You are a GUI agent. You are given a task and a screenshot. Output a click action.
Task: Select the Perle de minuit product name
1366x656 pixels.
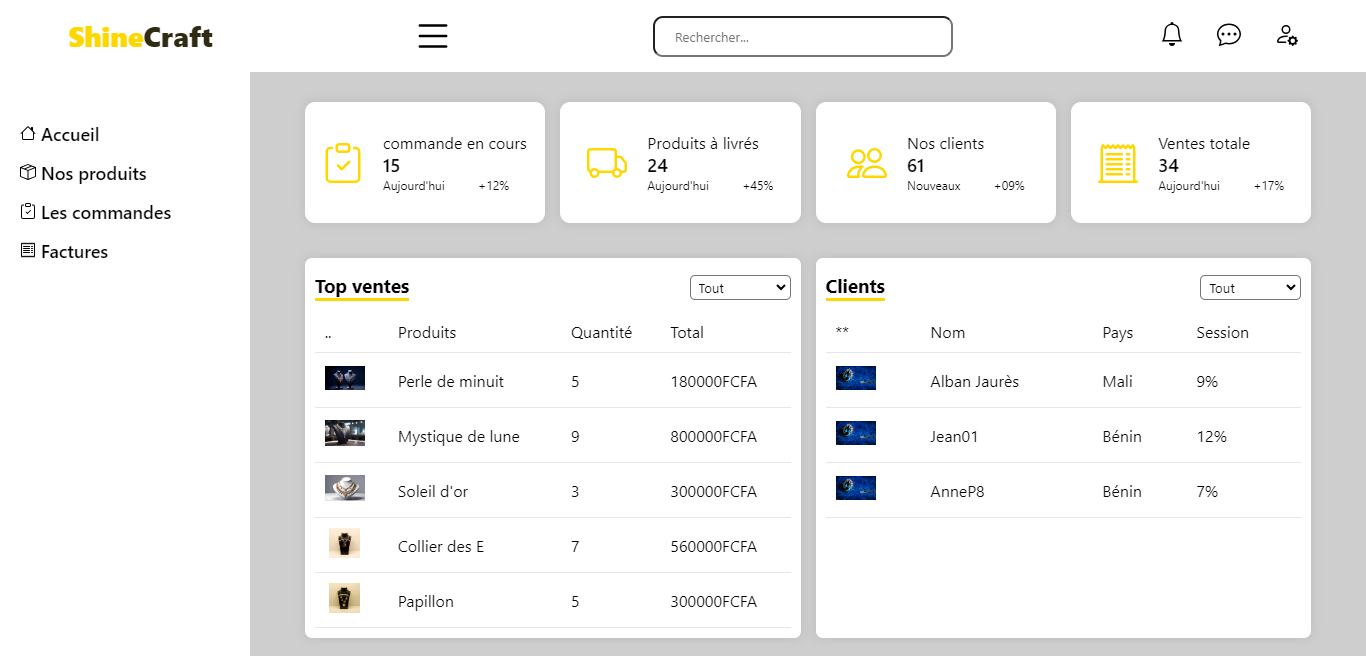451,382
